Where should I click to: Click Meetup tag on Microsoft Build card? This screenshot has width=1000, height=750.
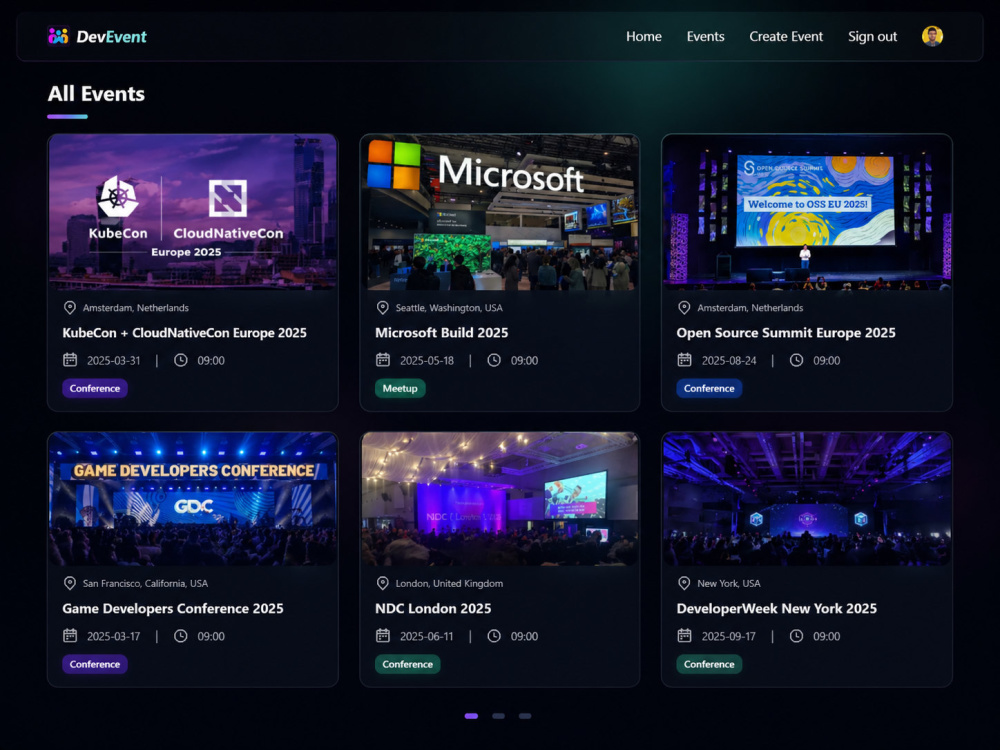[400, 388]
